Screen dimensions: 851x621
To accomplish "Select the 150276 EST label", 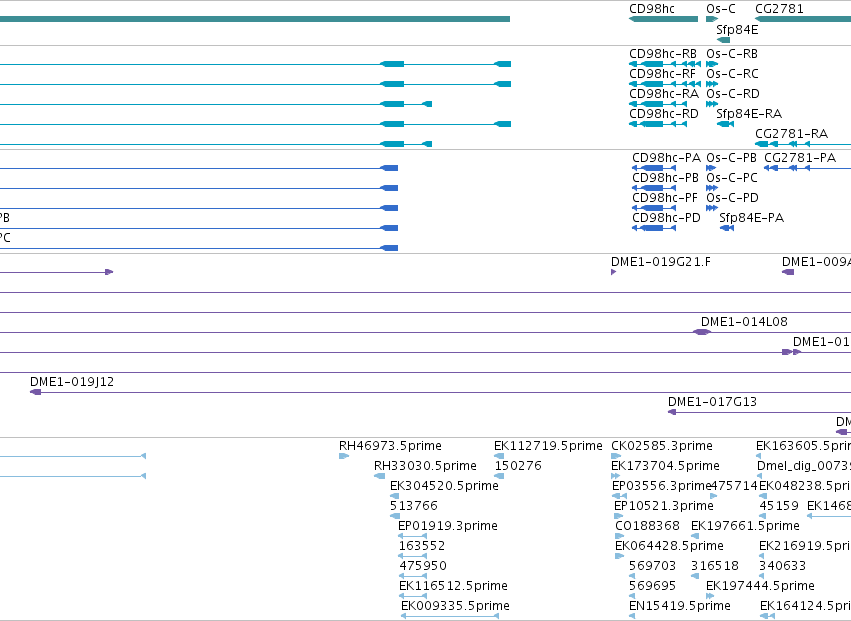I will click(x=518, y=466).
